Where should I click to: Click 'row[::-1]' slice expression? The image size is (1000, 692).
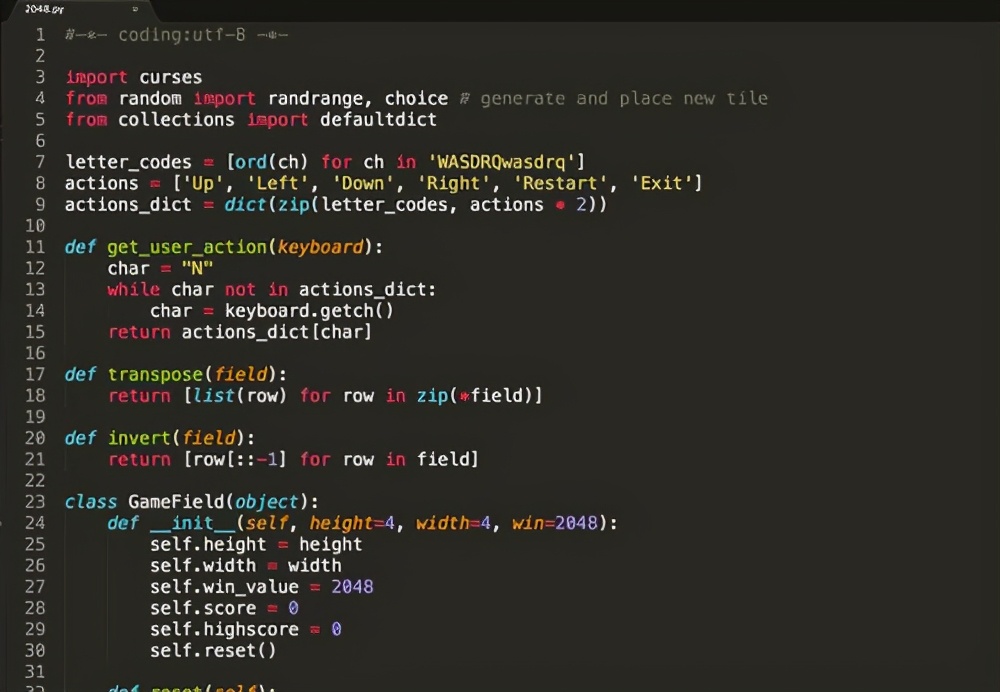[x=239, y=459]
